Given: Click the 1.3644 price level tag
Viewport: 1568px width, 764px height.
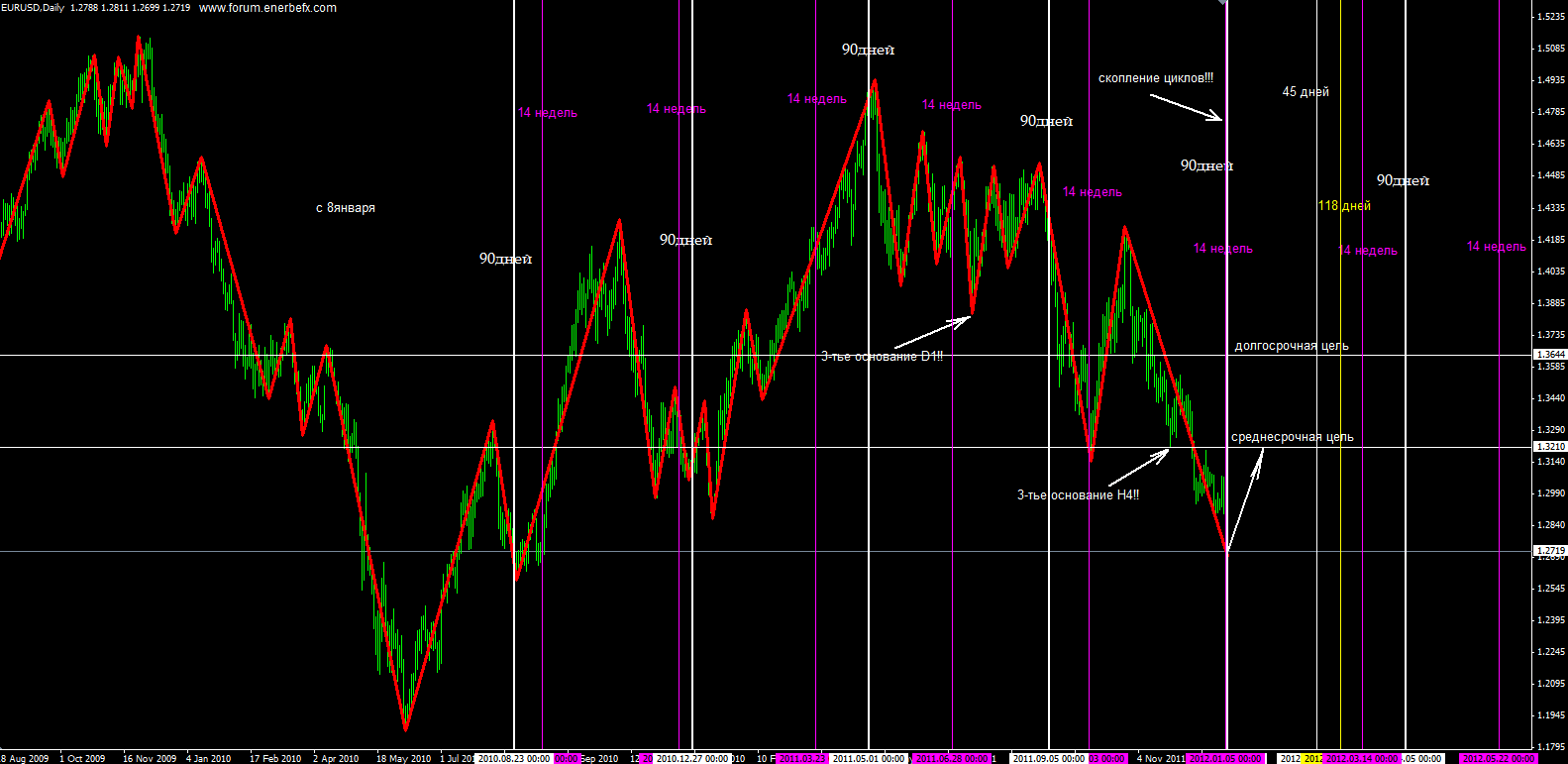Looking at the screenshot, I should 1550,354.
